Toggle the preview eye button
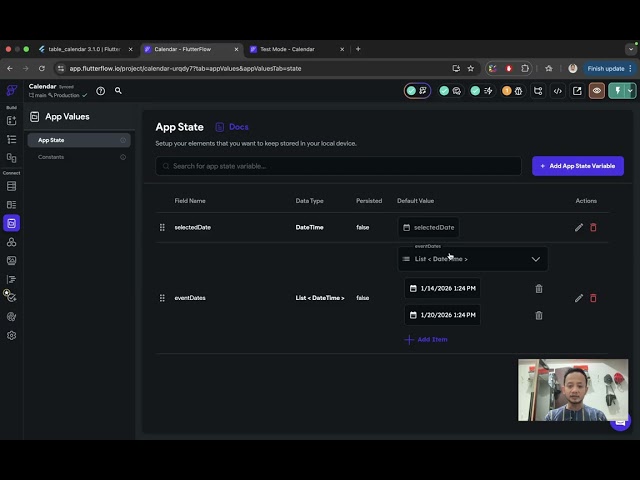This screenshot has width=640, height=480. click(x=597, y=91)
